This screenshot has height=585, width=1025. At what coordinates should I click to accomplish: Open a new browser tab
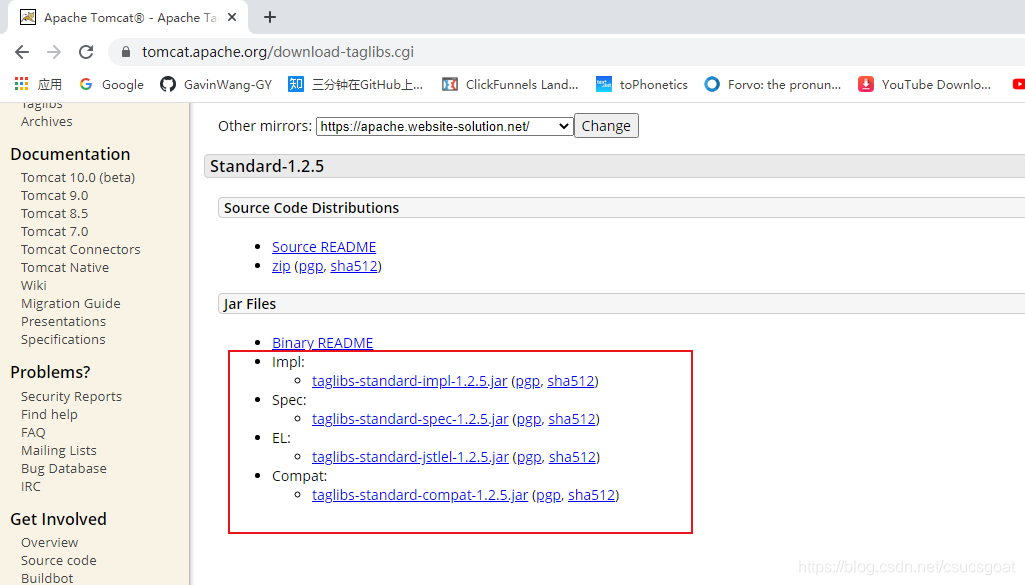pos(270,18)
